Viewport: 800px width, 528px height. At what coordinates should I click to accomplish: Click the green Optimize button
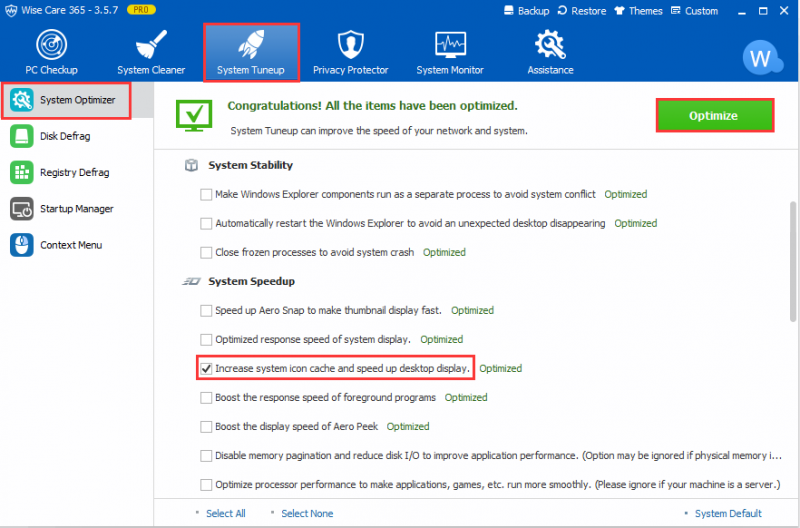[x=714, y=116]
